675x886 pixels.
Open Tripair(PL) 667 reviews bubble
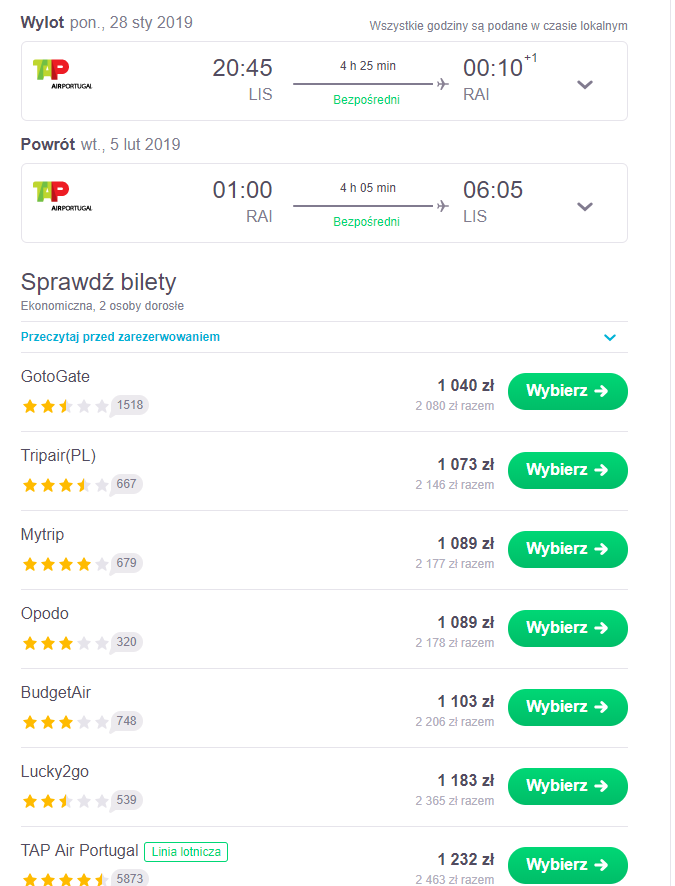point(126,484)
